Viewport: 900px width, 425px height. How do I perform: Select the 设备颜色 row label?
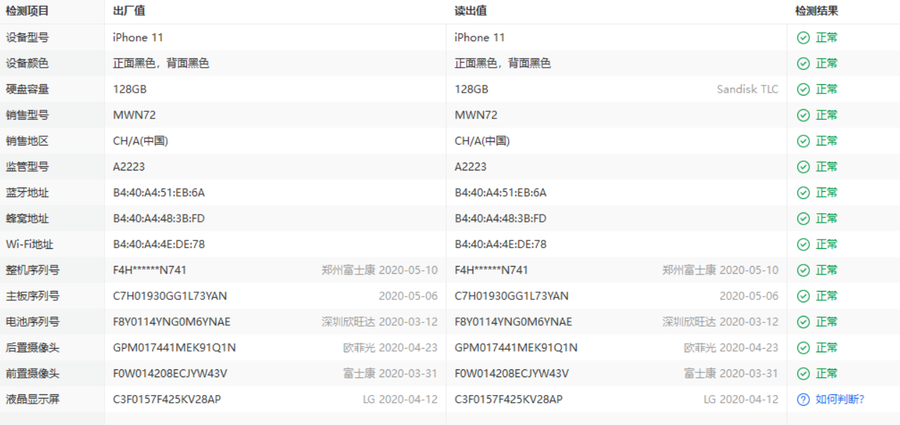click(27, 64)
